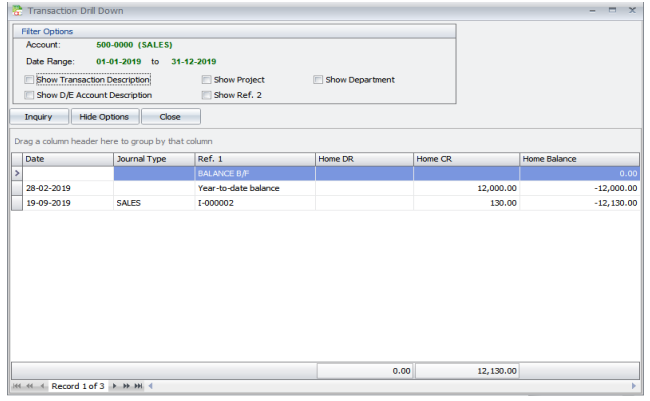Go to the previous record arrow
The image size is (650, 401).
pyautogui.click(x=42, y=386)
